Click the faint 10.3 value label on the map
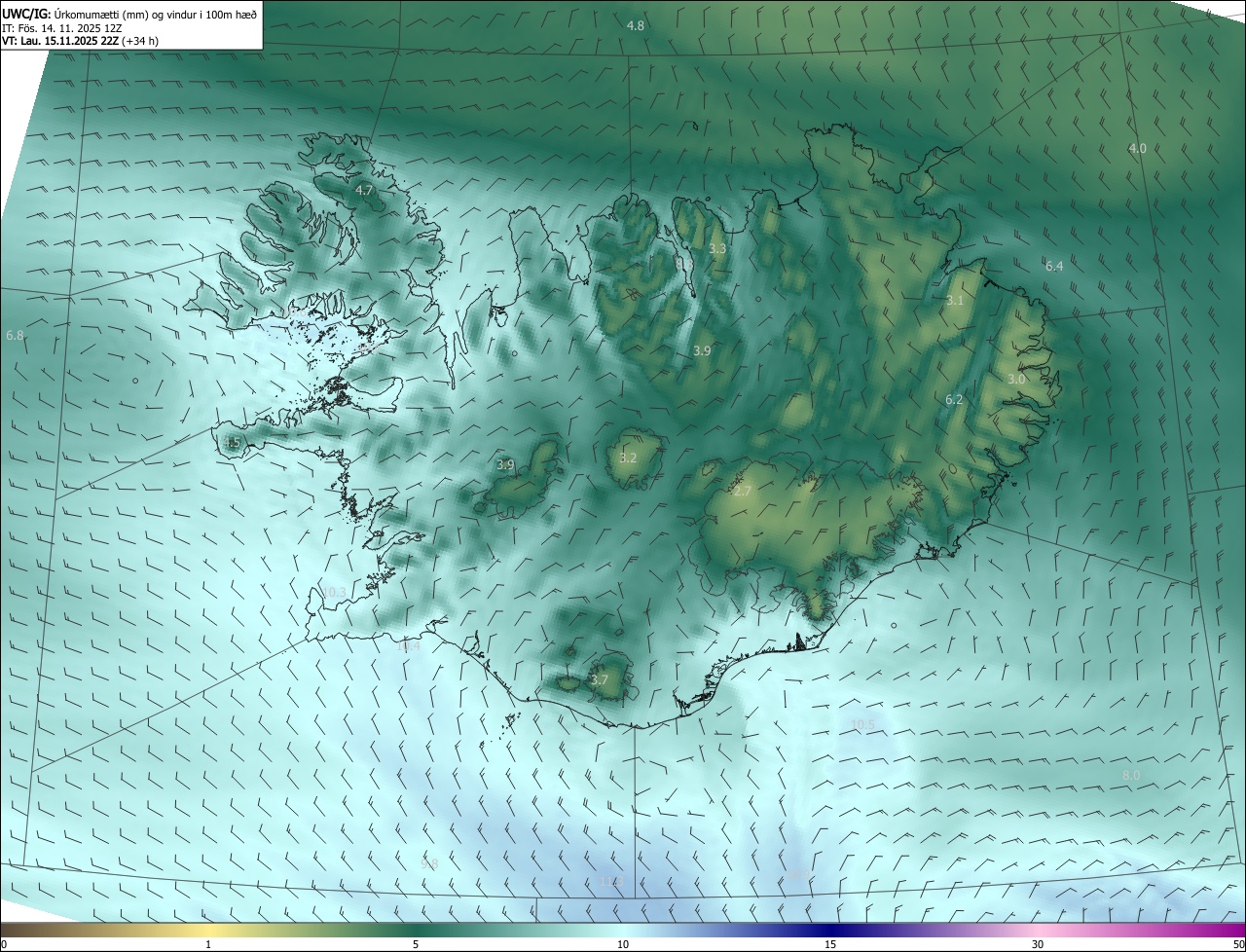This screenshot has width=1246, height=952. (x=334, y=592)
